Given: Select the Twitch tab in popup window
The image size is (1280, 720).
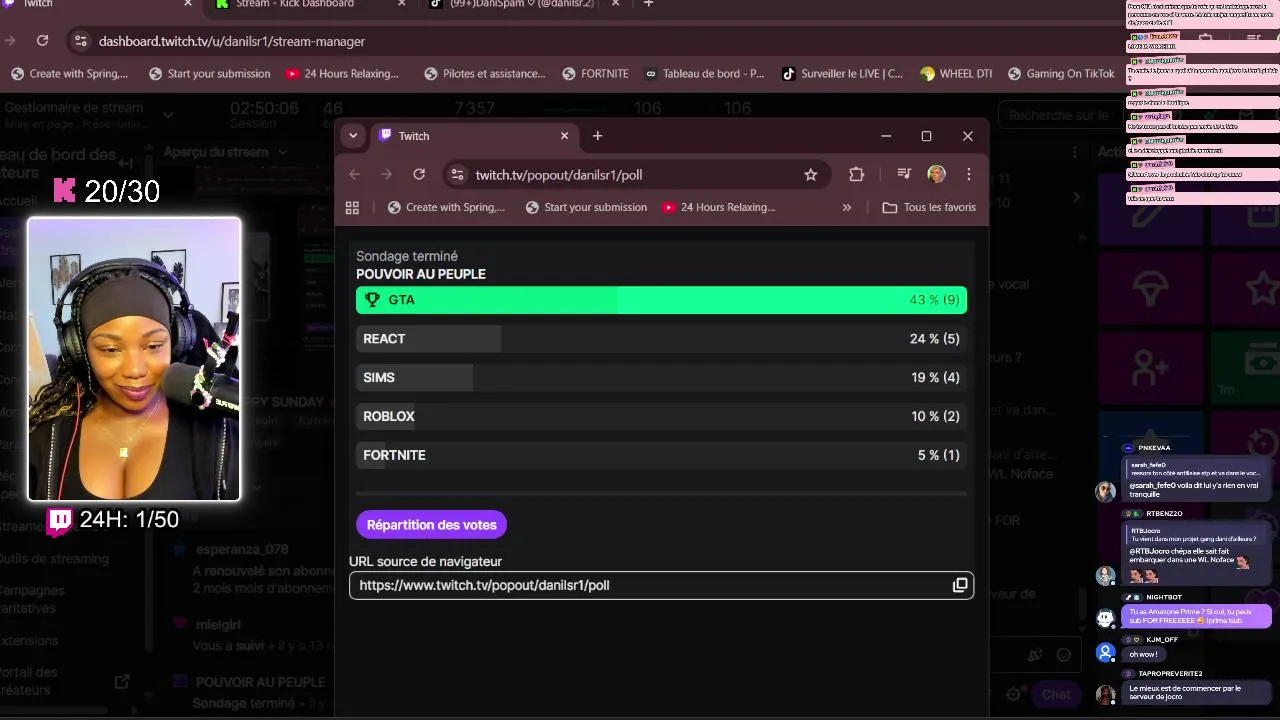Looking at the screenshot, I should [x=475, y=136].
